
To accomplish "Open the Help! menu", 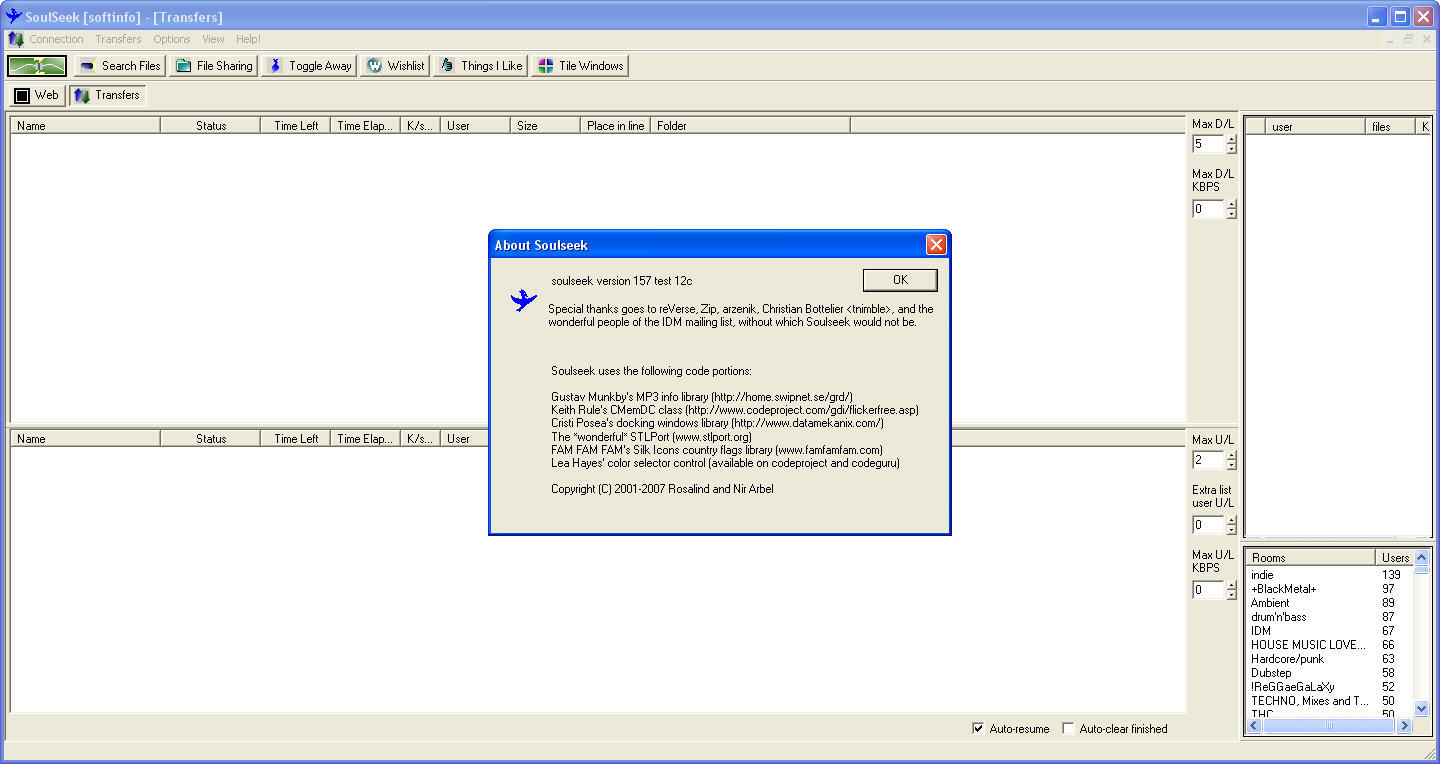I will [x=248, y=39].
